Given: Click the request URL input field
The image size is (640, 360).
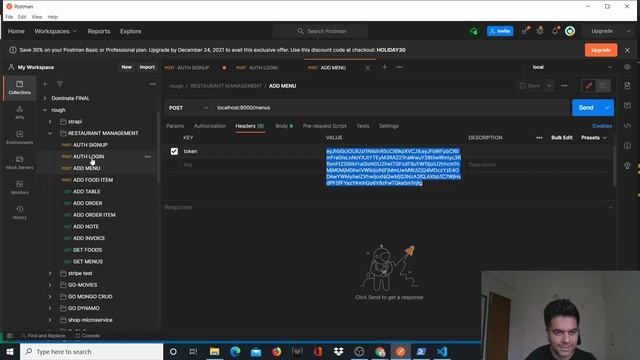Looking at the screenshot, I should 391,108.
